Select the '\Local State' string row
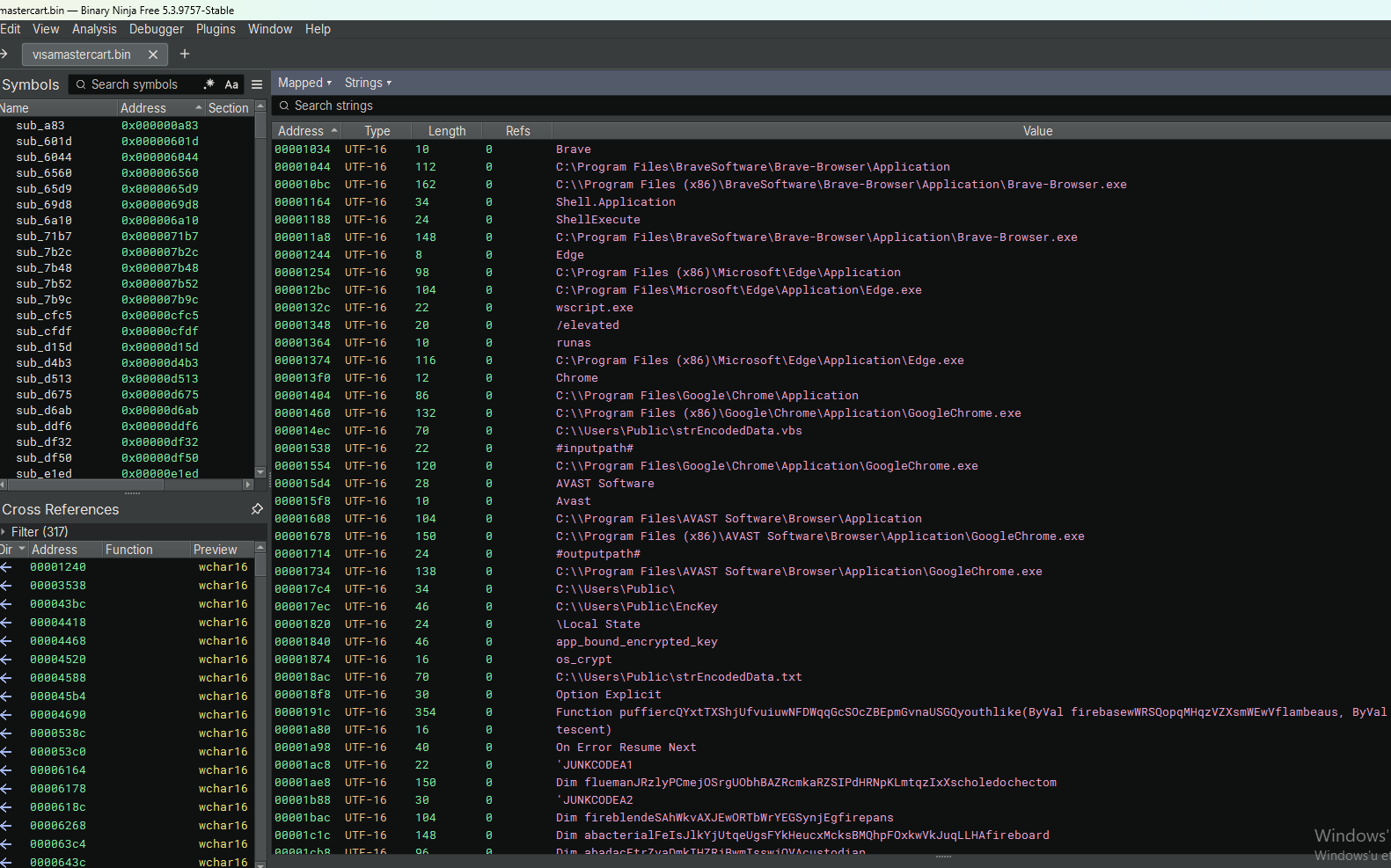The height and width of the screenshot is (868, 1391). (831, 624)
